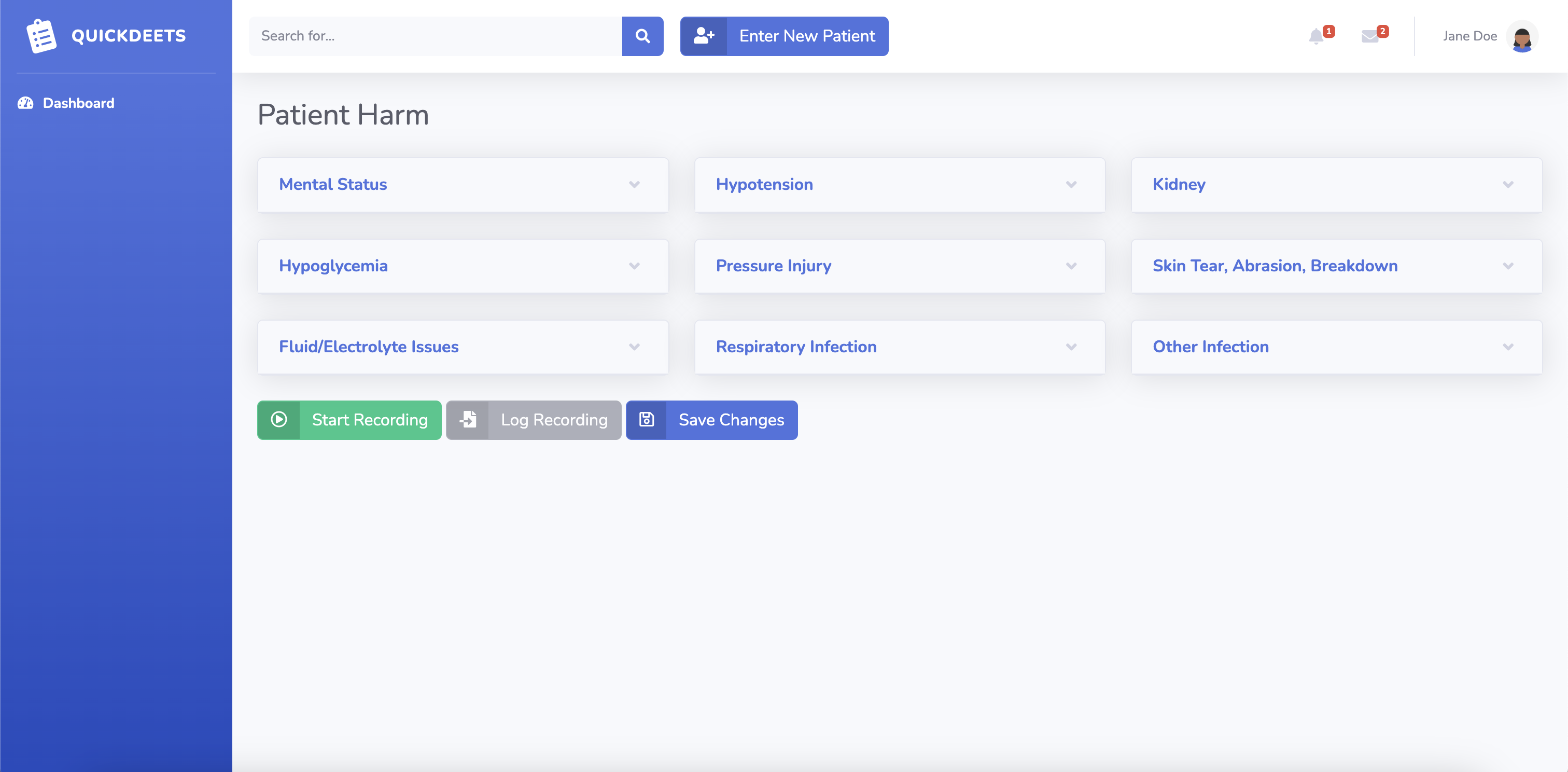Click the search magnifier icon button

click(x=642, y=36)
